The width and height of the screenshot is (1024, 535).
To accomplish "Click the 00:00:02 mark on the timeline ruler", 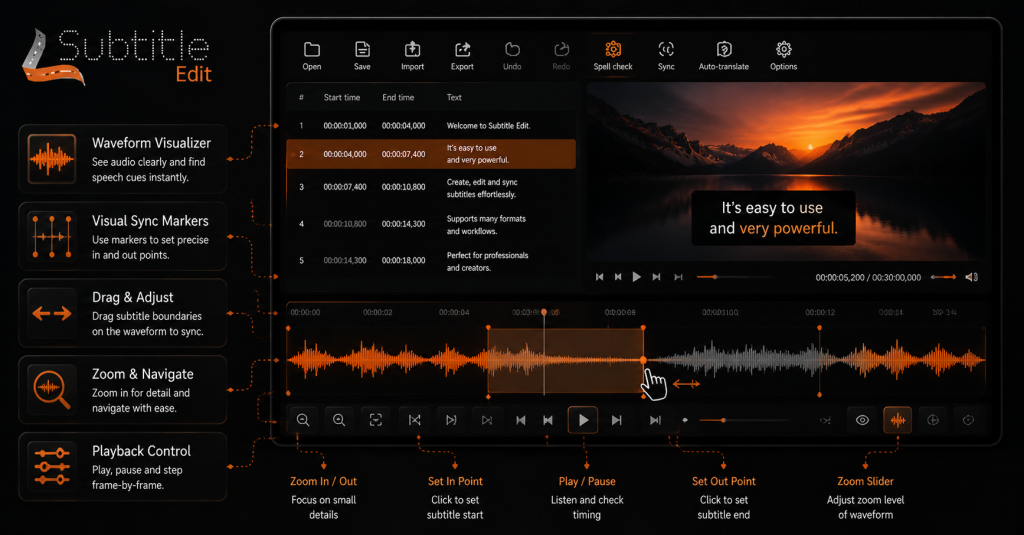I will point(377,312).
